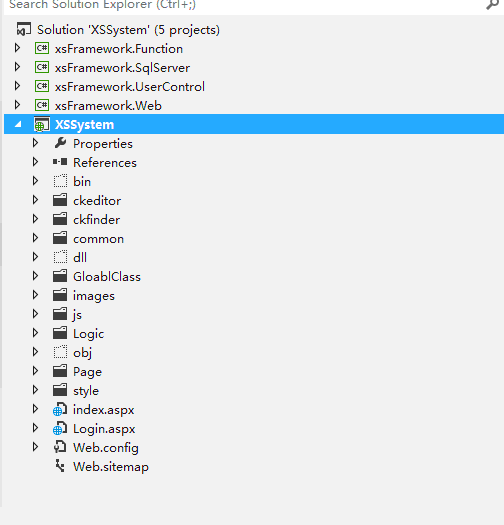Click the References node icon
This screenshot has height=525, width=504.
click(x=60, y=162)
